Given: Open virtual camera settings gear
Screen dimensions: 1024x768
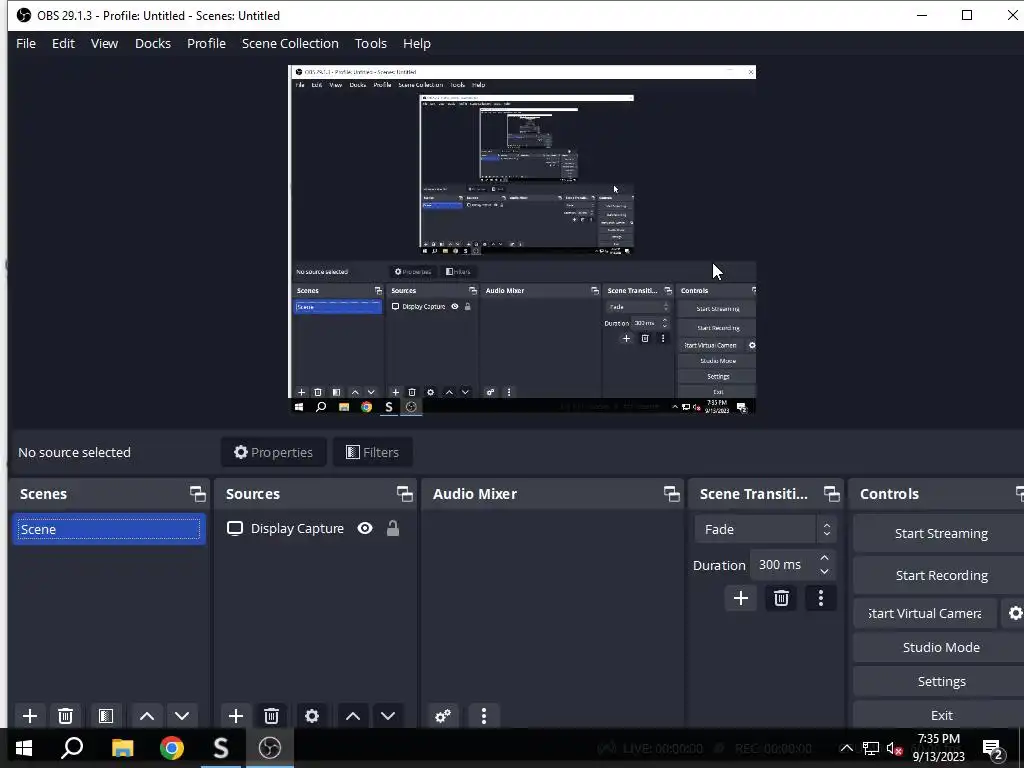Looking at the screenshot, I should coord(1014,613).
